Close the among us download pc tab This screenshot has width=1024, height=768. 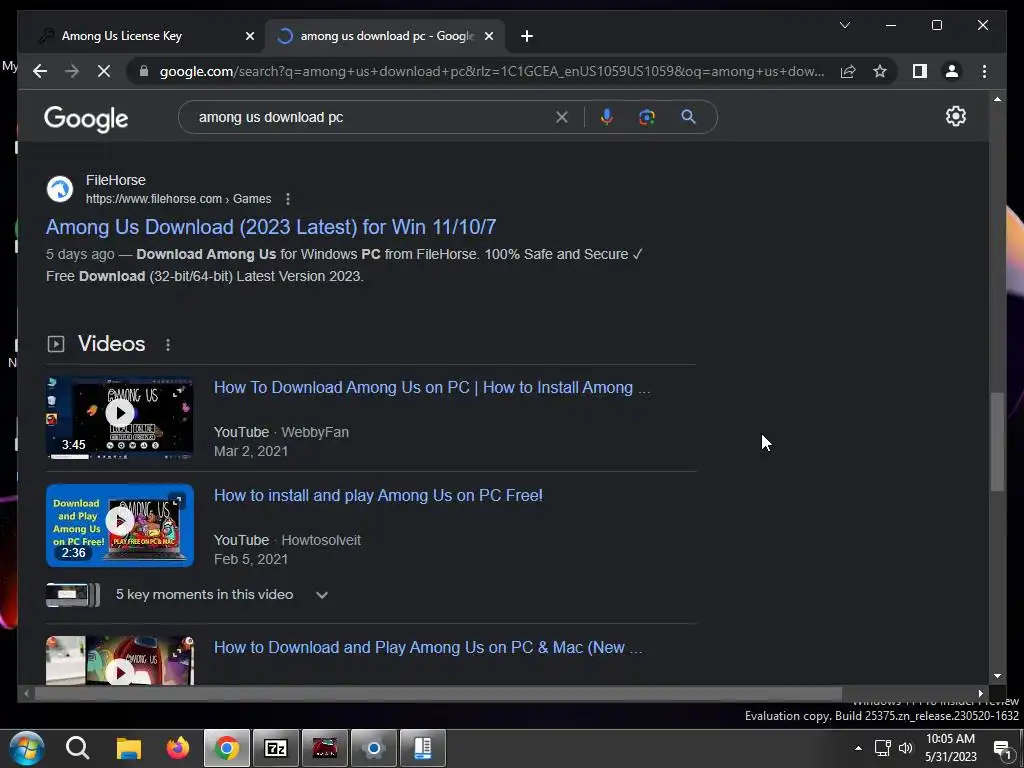pos(488,36)
